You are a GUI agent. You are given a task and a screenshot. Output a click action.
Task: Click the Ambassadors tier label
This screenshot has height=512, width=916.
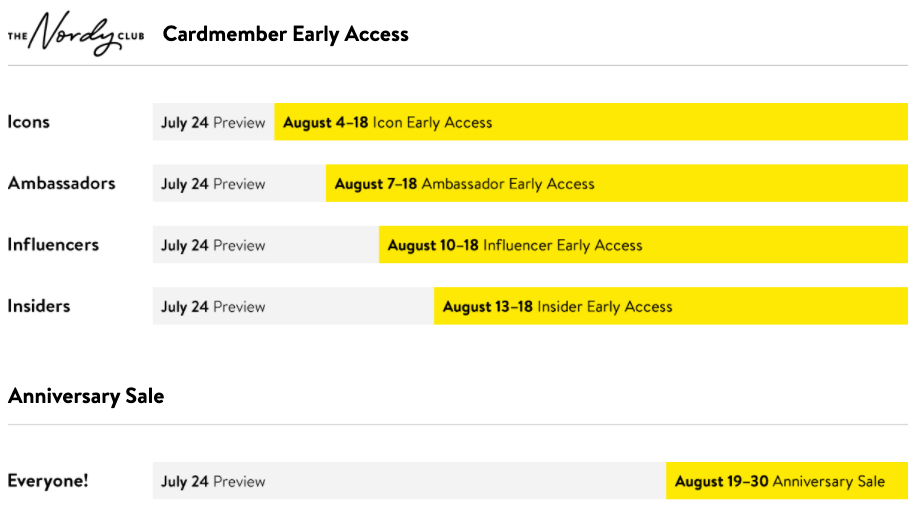pyautogui.click(x=61, y=183)
